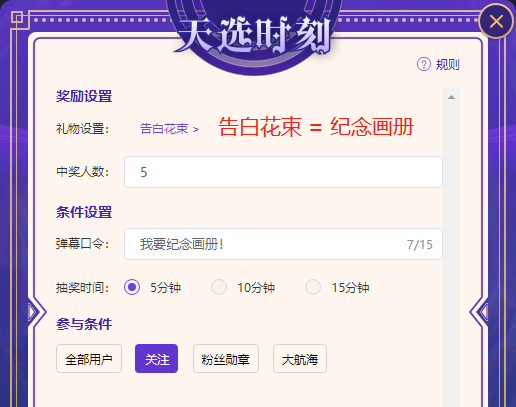Open the 规则 question mark icon

click(424, 64)
